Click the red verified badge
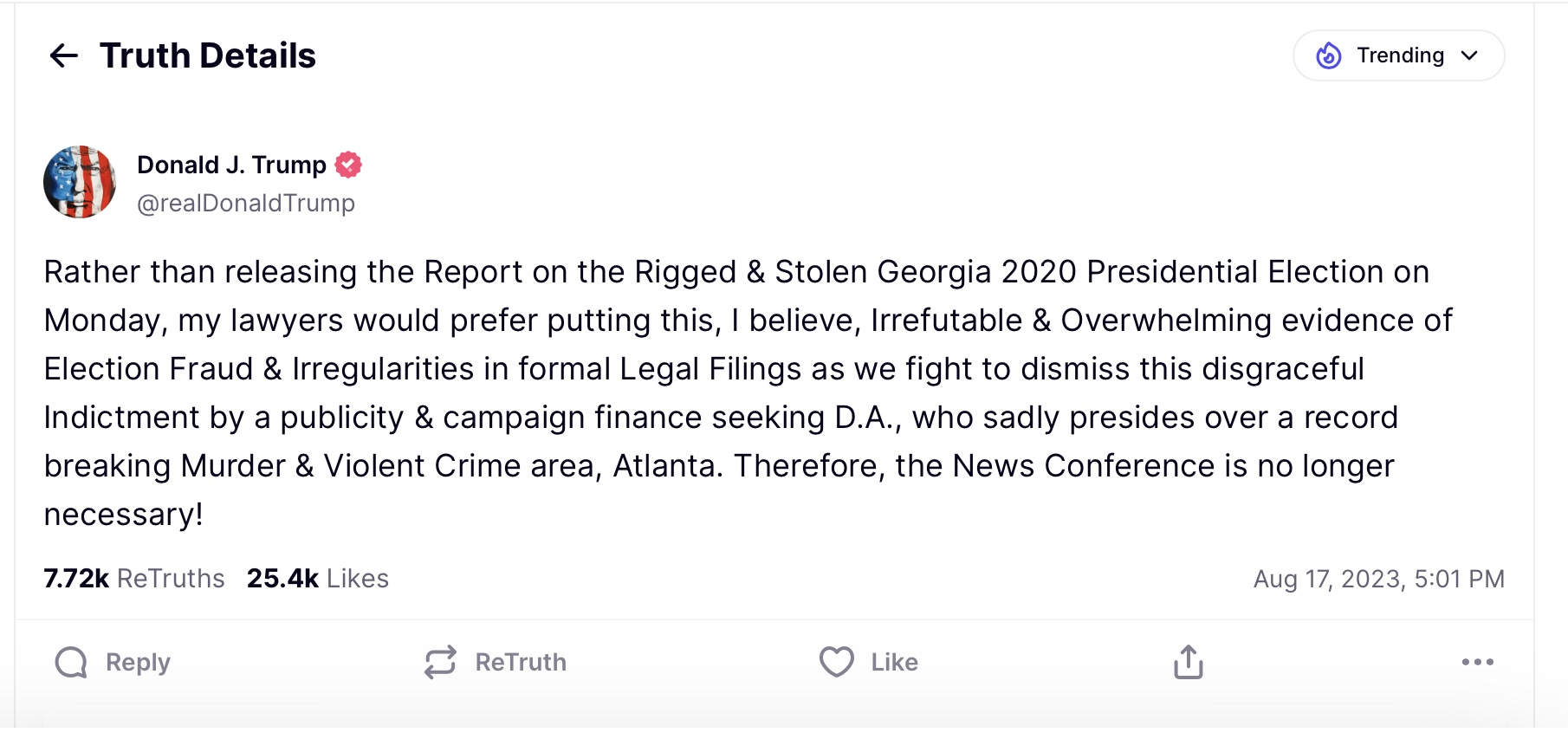Screen dimensions: 1568x752 pyautogui.click(x=348, y=165)
